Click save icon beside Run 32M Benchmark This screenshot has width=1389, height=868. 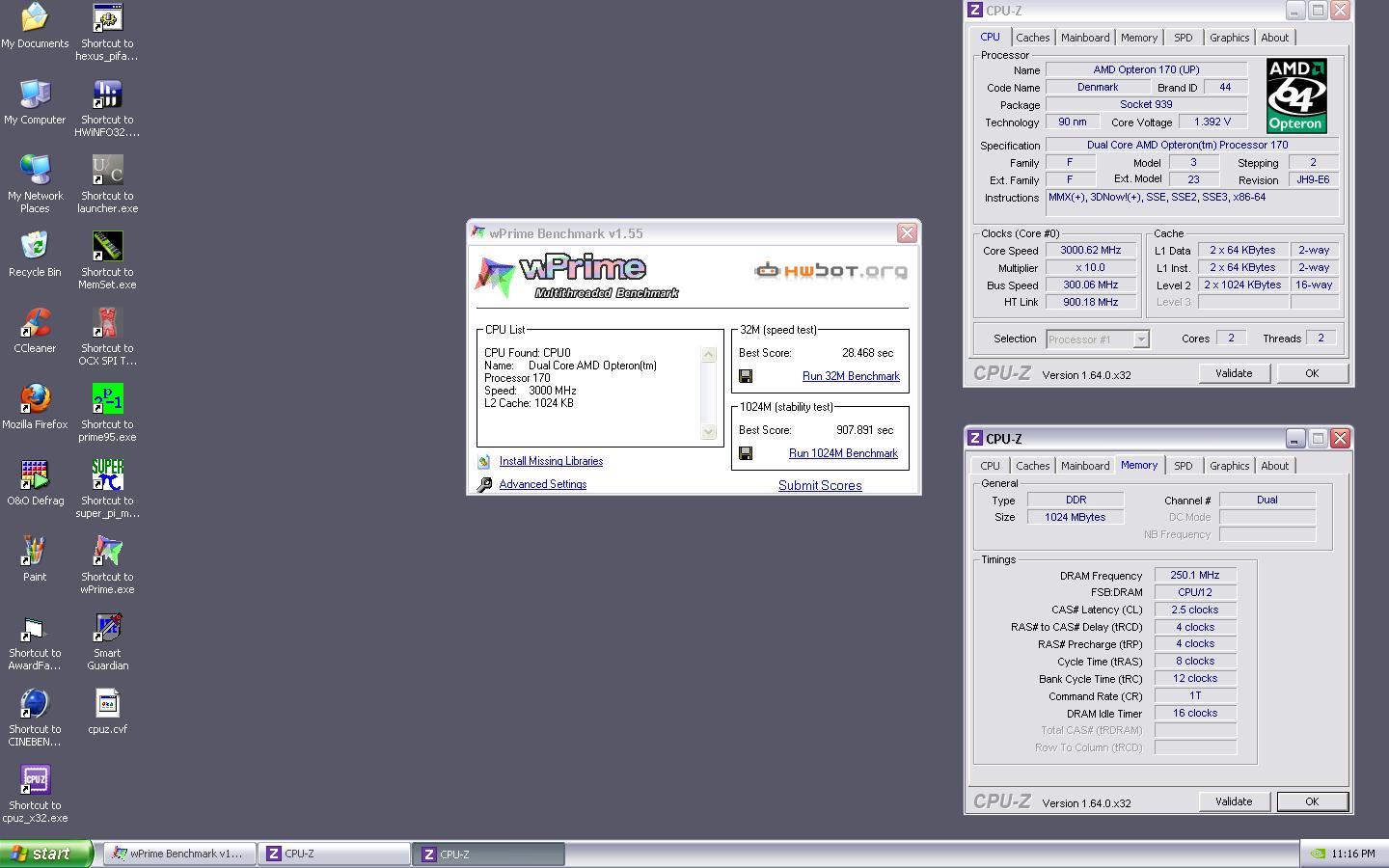pos(746,376)
